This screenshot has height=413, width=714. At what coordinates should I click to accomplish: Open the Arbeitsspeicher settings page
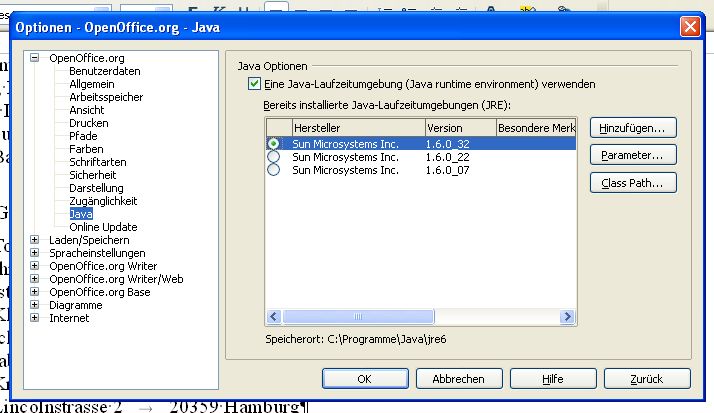pos(106,97)
